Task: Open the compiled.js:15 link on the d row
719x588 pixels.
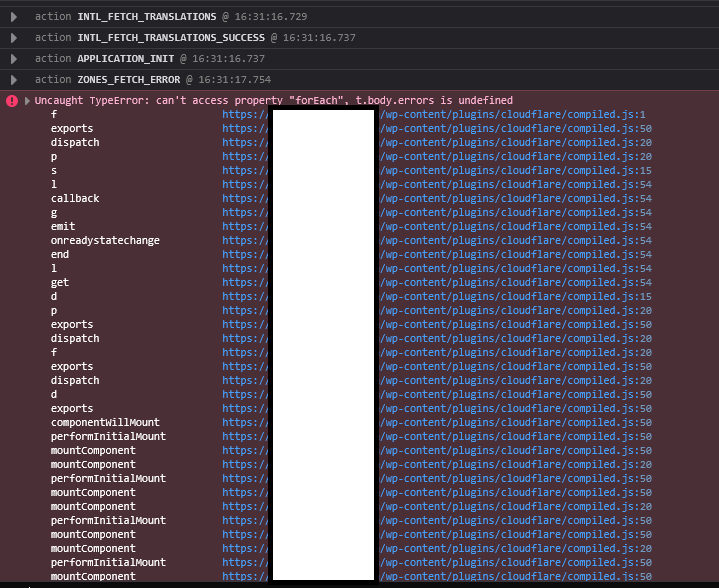Action: 437,297
